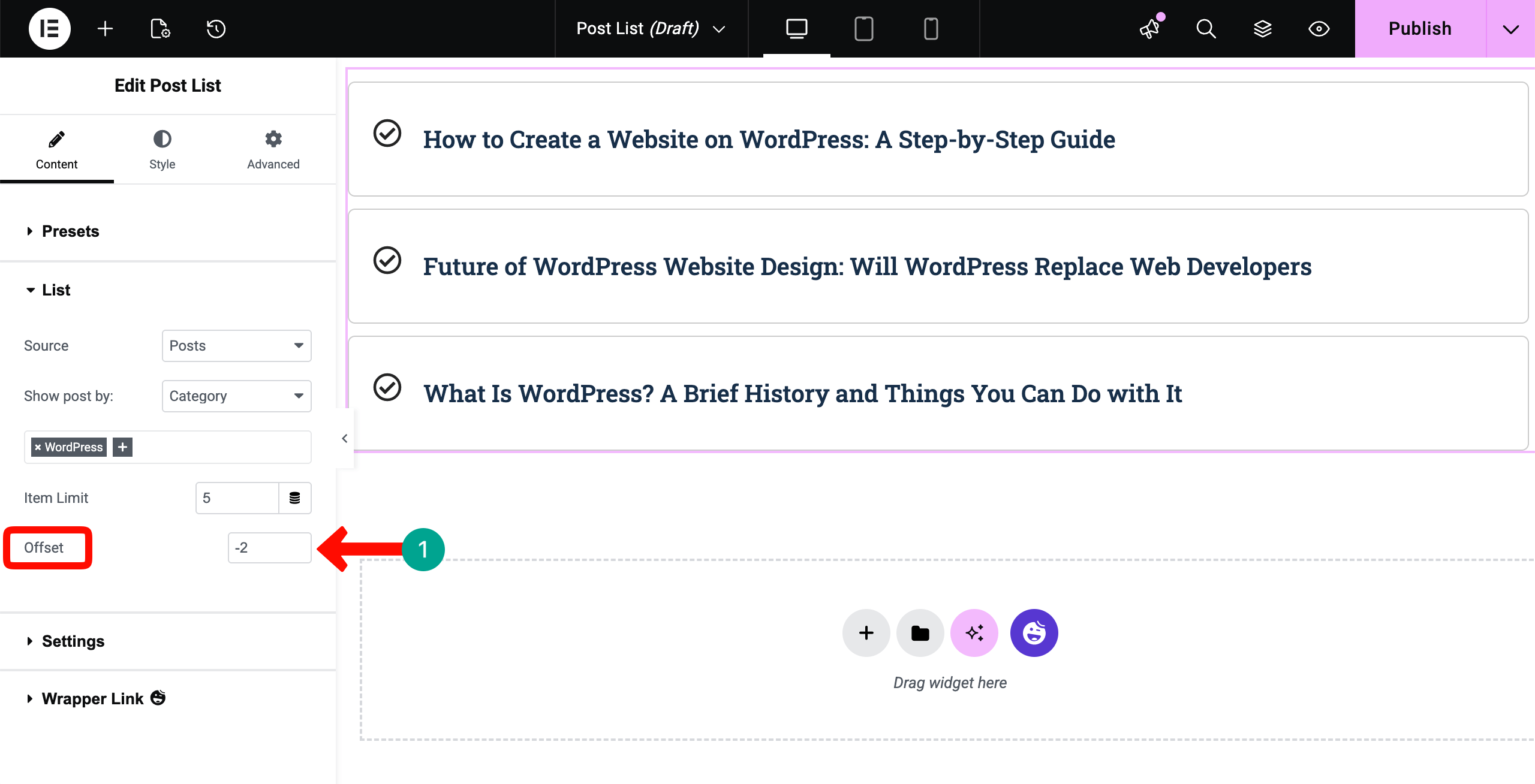The image size is (1535, 784).
Task: Switch to mobile responsive view
Action: tap(931, 29)
